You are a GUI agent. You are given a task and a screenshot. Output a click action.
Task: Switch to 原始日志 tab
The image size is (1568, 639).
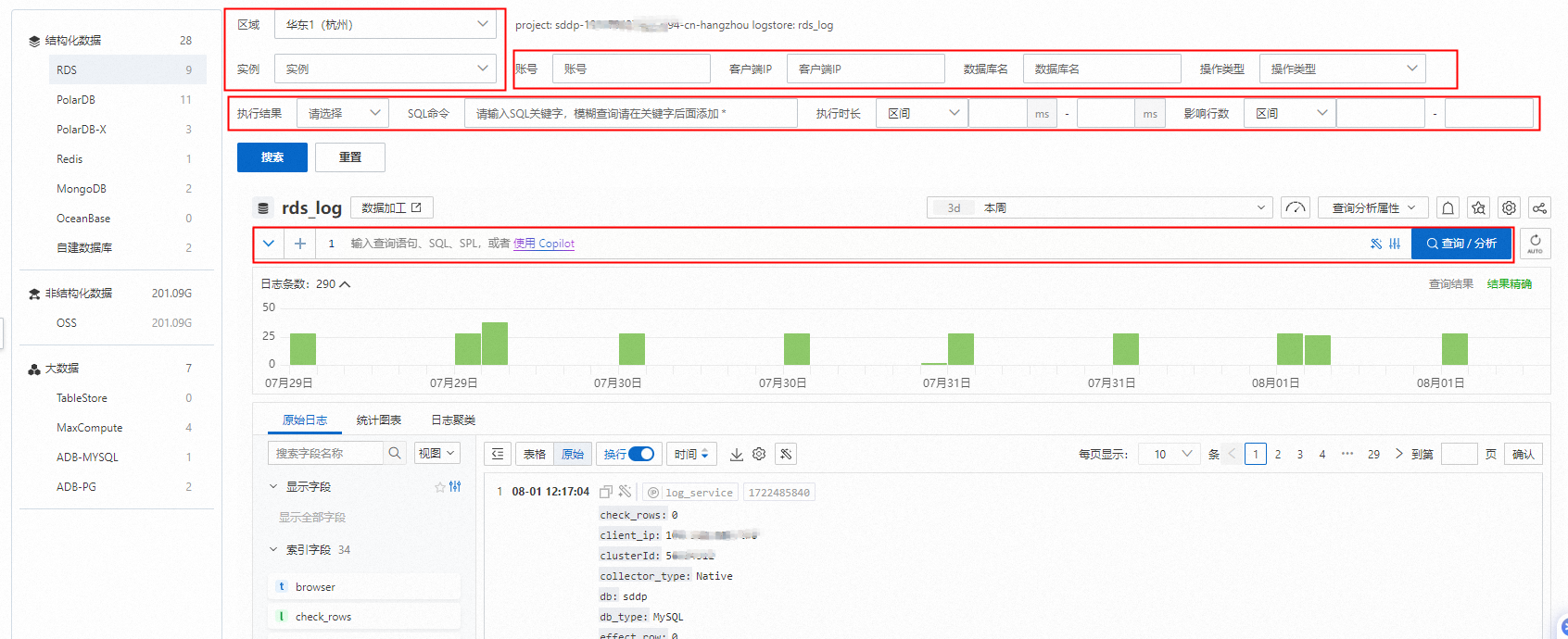305,420
